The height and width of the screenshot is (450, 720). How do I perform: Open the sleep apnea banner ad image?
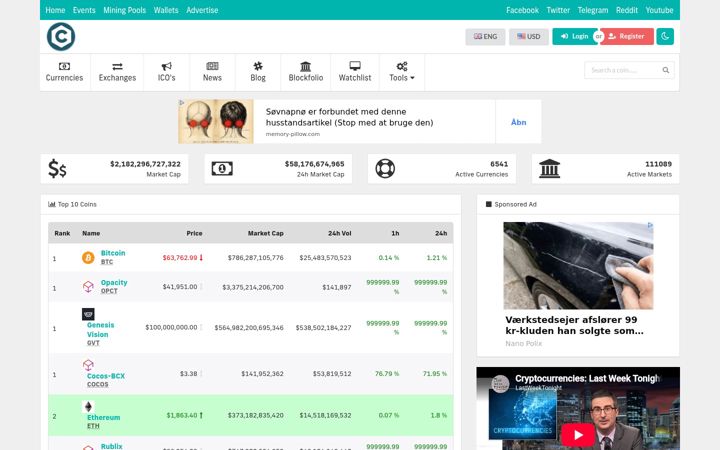pyautogui.click(x=216, y=122)
